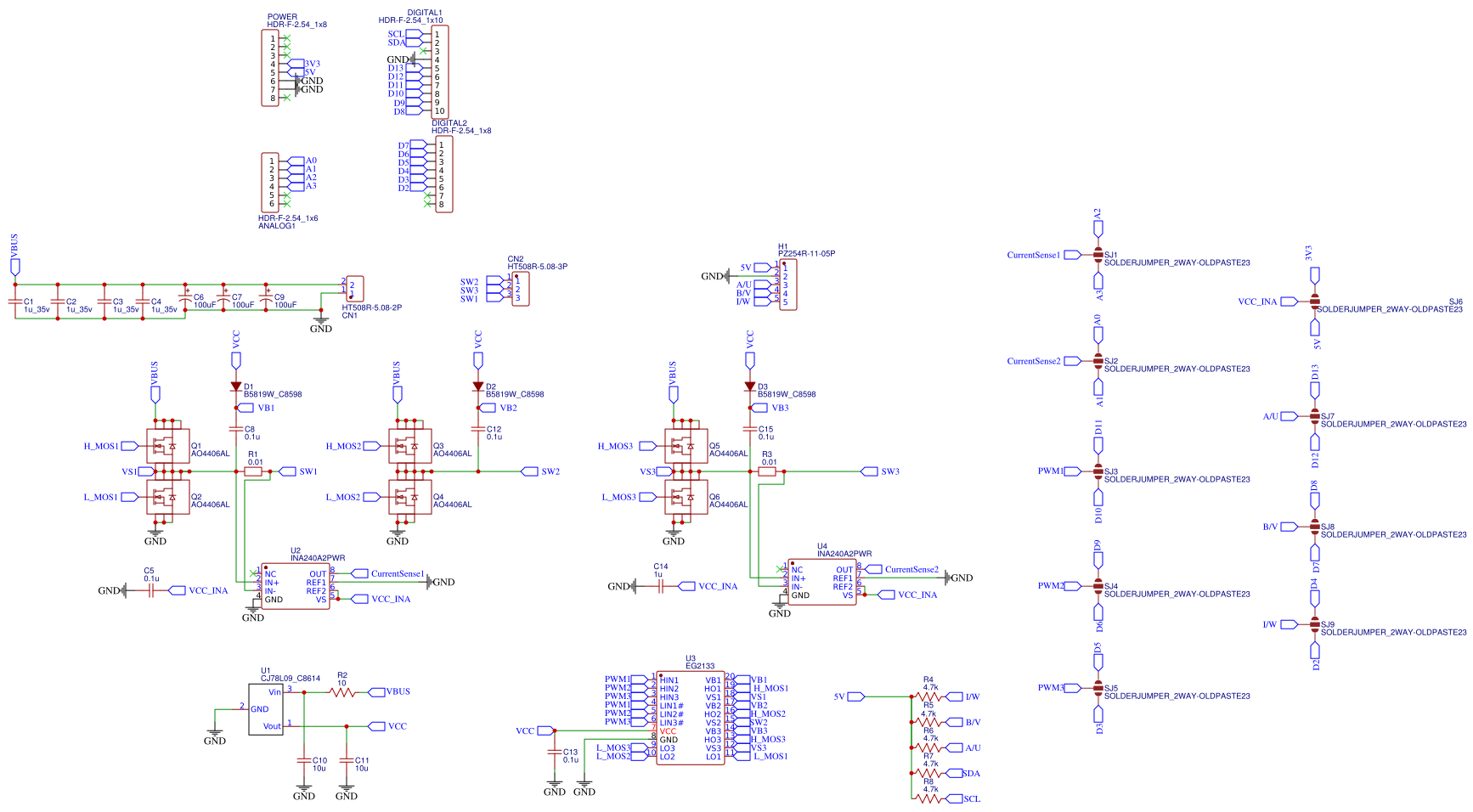Click the 'HDR-F-2.54_1x6' header value text

(288, 218)
